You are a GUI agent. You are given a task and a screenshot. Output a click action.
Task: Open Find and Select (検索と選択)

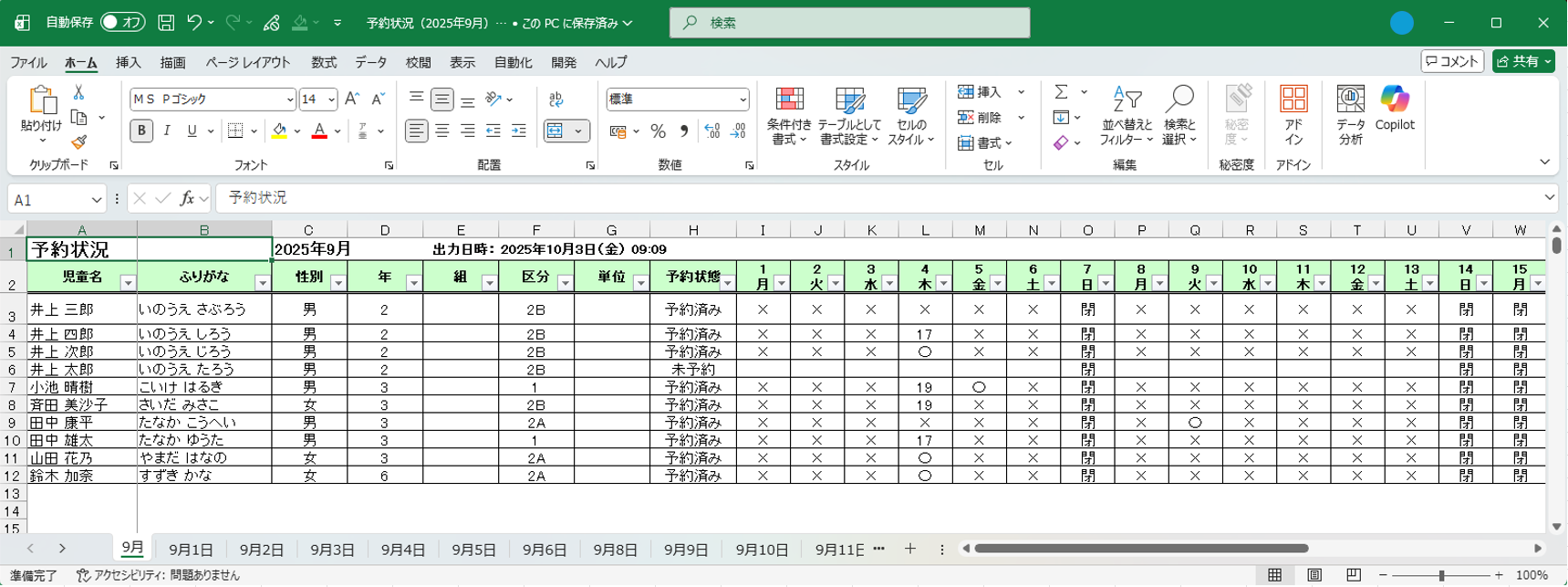tap(1179, 116)
